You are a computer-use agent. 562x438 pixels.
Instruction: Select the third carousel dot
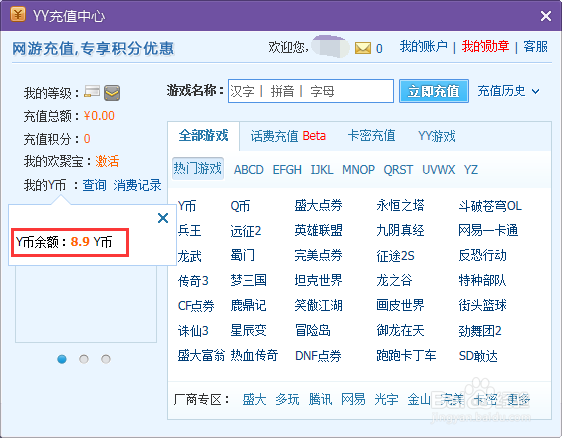[106, 359]
